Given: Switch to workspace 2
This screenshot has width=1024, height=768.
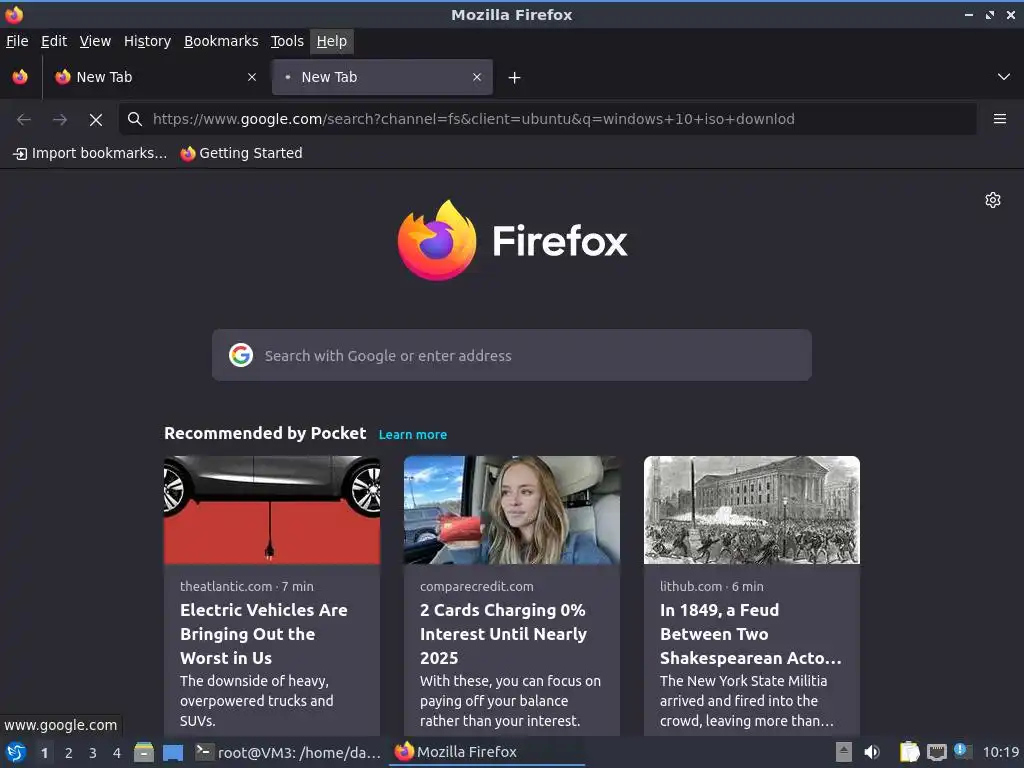Looking at the screenshot, I should [69, 753].
